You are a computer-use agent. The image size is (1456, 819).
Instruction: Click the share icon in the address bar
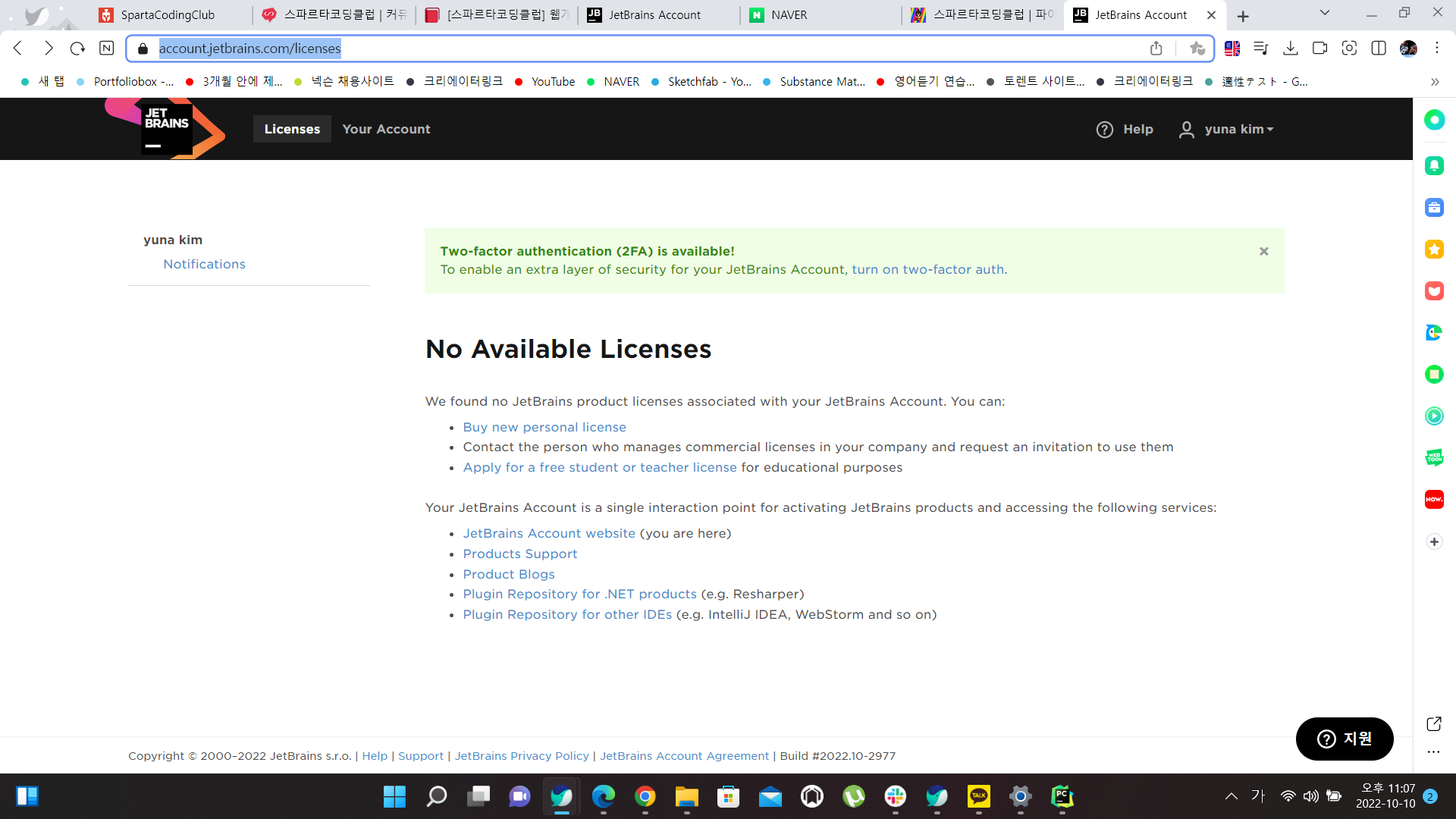click(x=1156, y=49)
